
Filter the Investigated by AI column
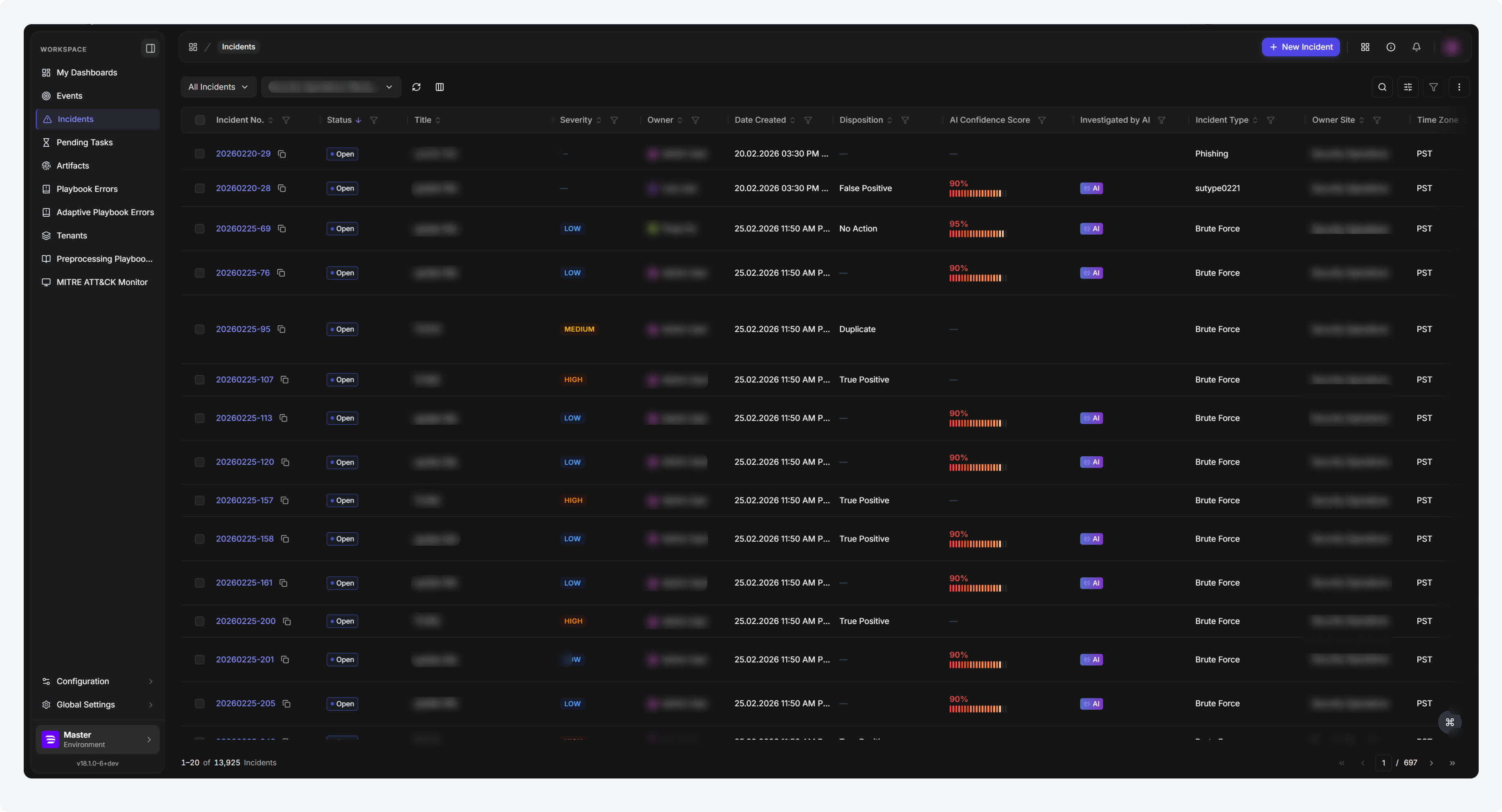pos(1162,120)
